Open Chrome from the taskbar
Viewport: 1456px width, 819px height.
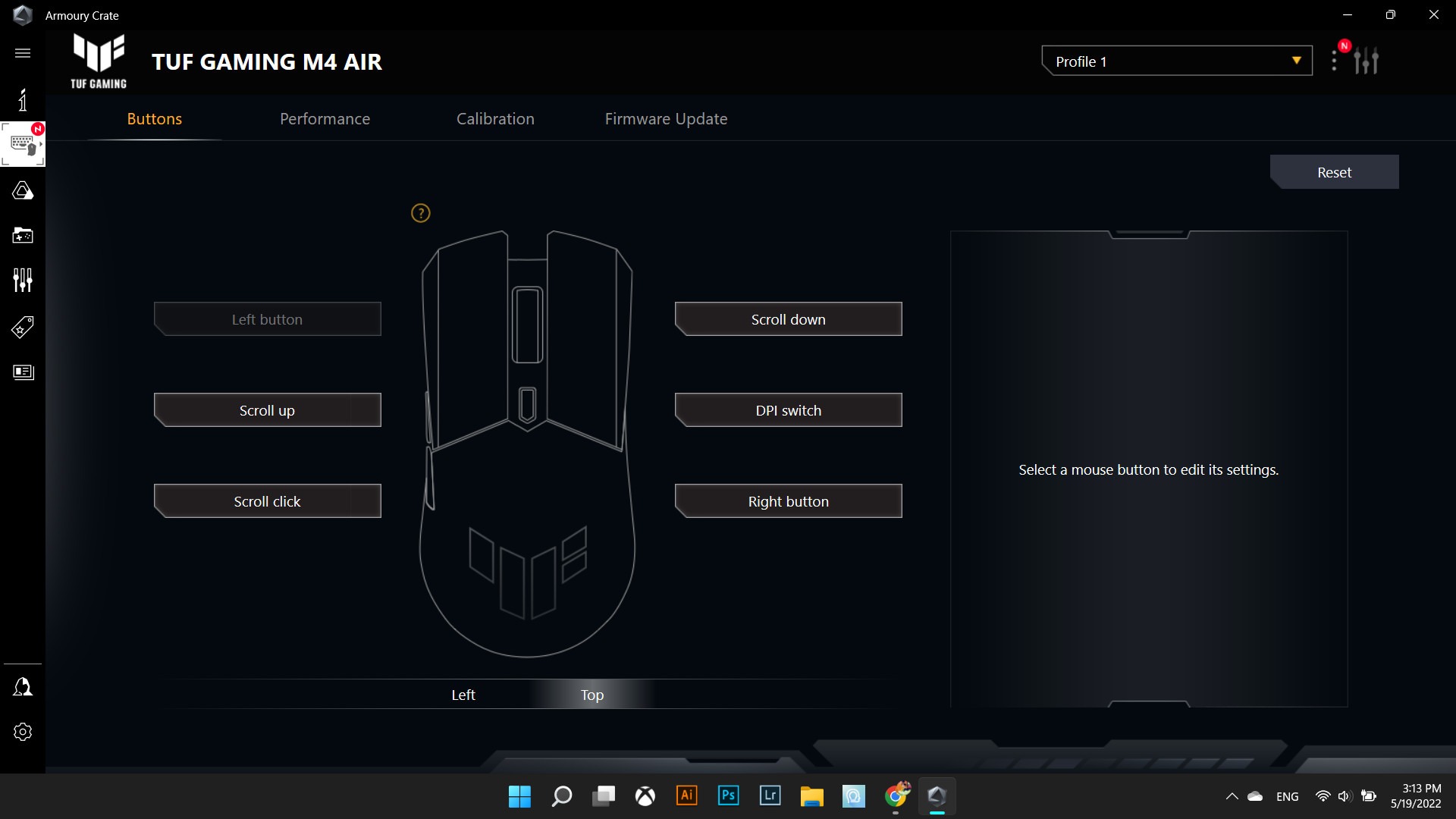(x=896, y=795)
